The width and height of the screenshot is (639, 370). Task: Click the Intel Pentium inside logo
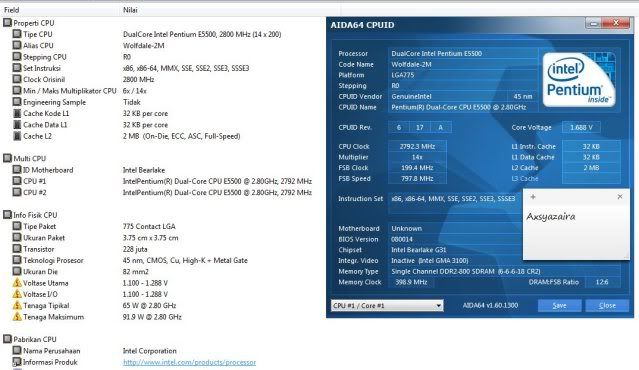579,79
